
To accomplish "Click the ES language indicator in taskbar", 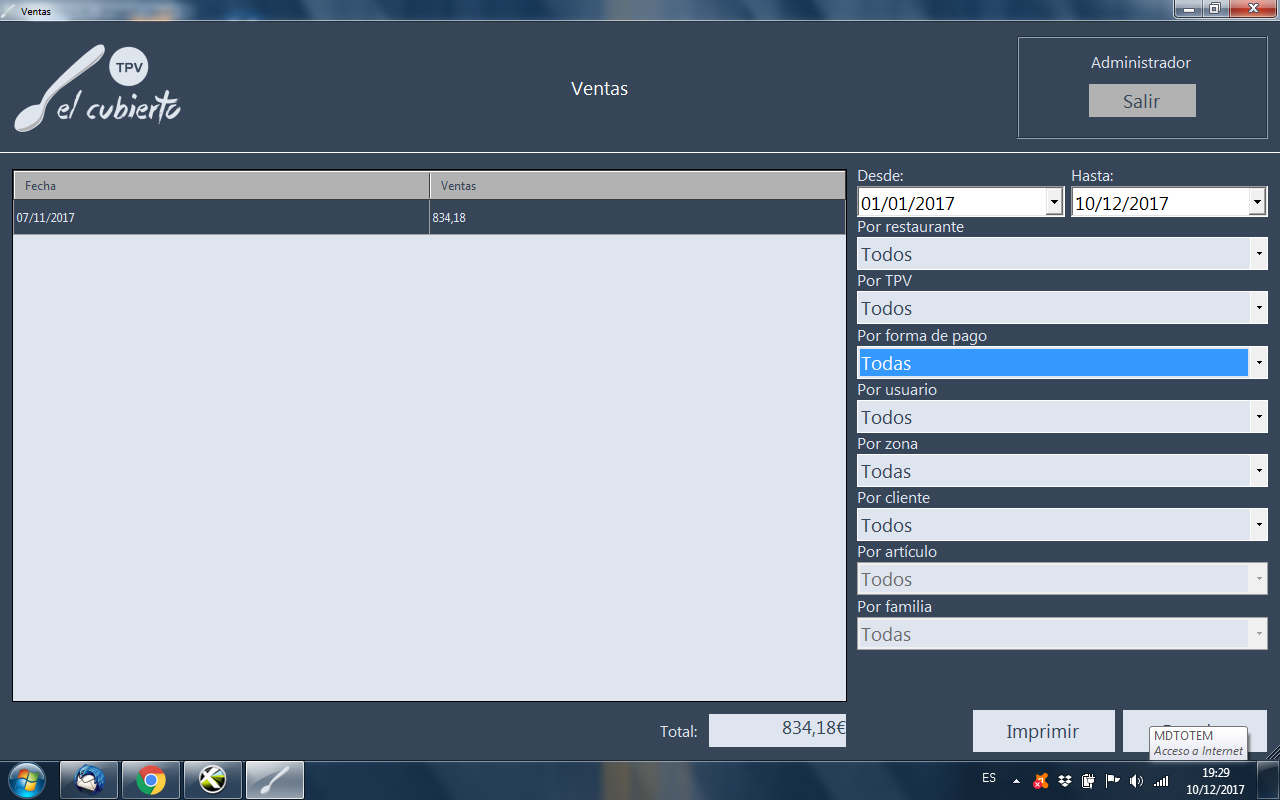I will coord(989,778).
